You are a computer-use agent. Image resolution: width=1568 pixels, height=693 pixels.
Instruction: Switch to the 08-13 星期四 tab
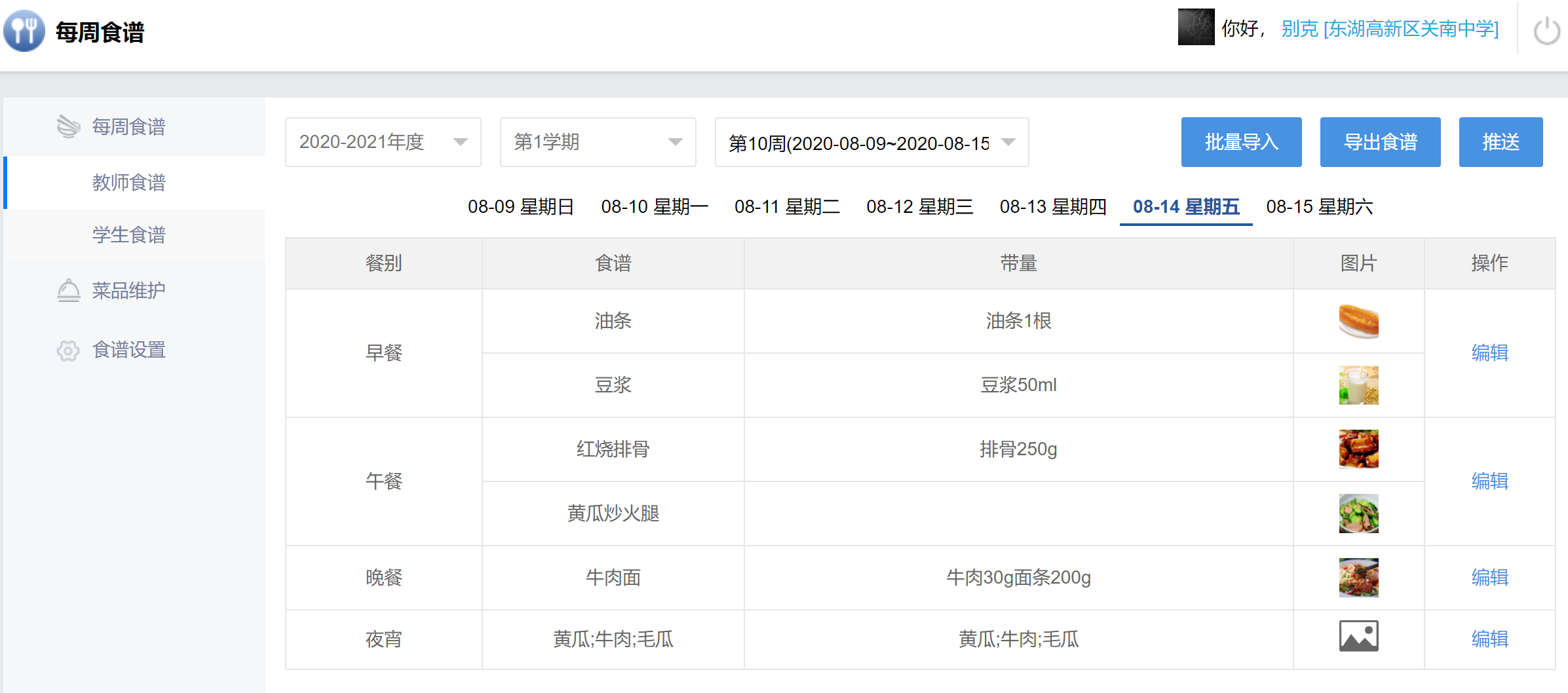[x=1052, y=207]
